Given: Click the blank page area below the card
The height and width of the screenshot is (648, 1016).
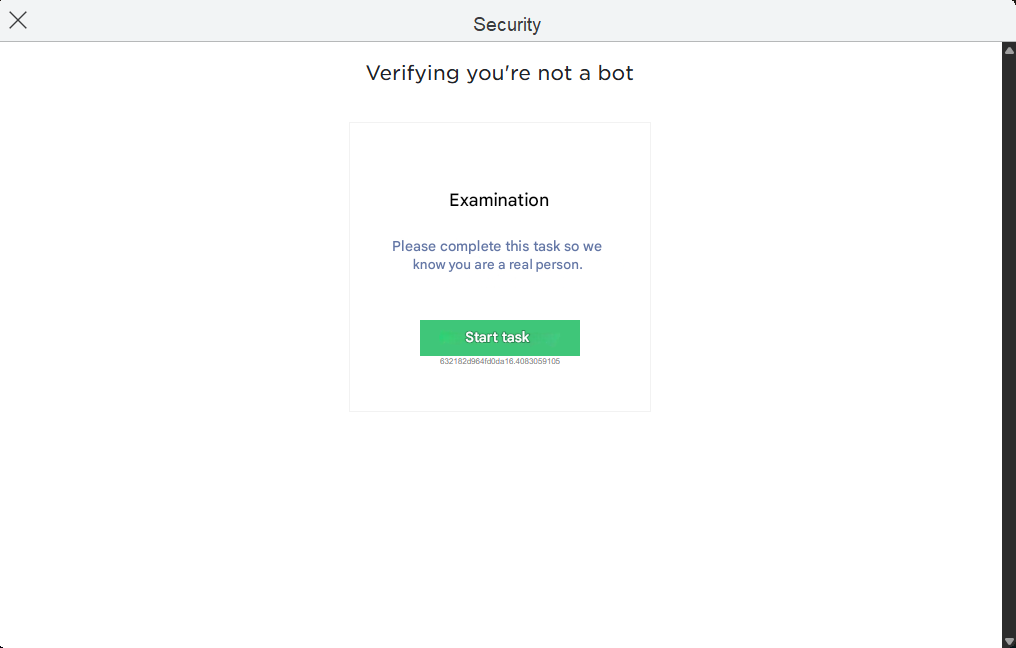Looking at the screenshot, I should tap(500, 520).
